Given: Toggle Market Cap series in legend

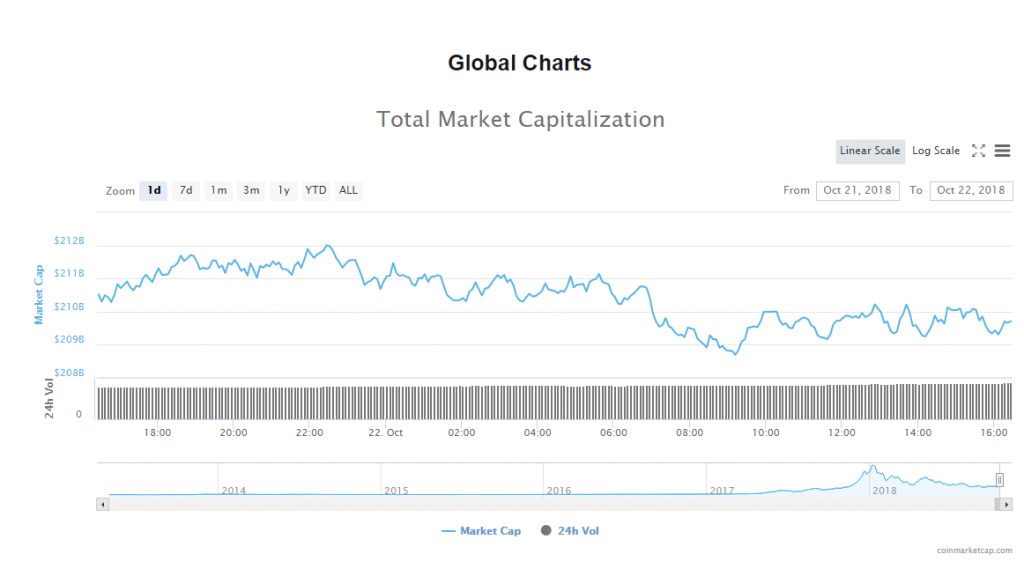Looking at the screenshot, I should pyautogui.click(x=481, y=531).
